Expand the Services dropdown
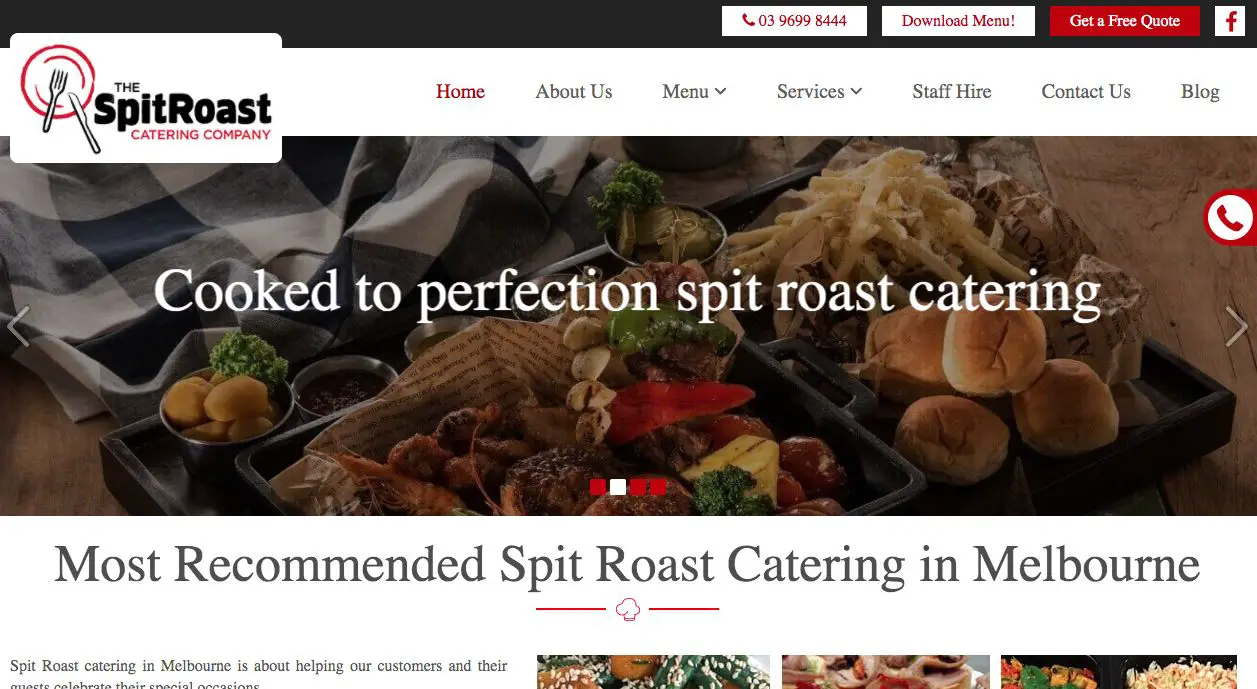This screenshot has height=689, width=1257. 819,91
